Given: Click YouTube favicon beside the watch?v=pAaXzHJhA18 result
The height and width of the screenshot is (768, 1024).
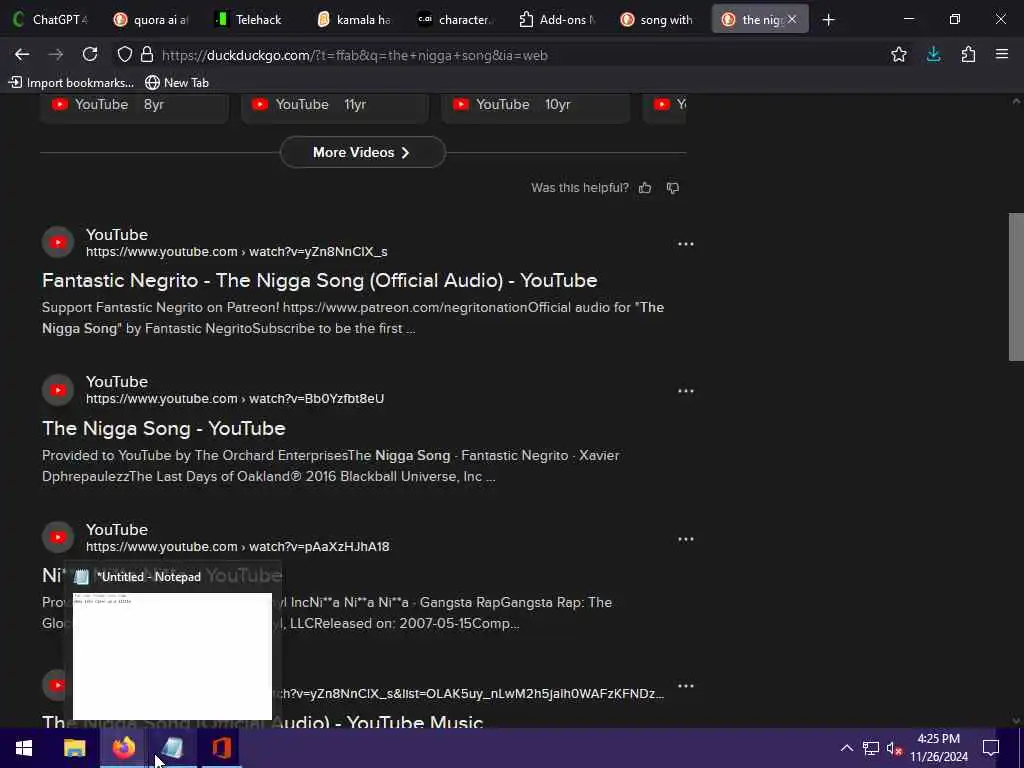Looking at the screenshot, I should 58,537.
